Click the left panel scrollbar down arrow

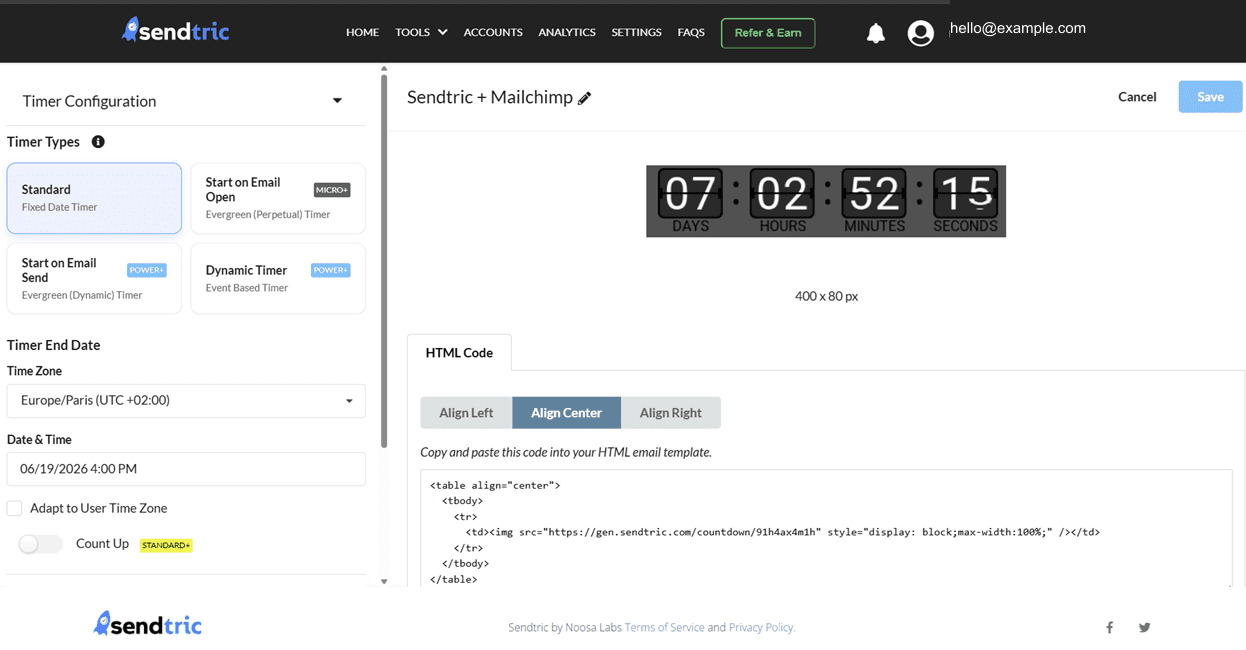[384, 581]
